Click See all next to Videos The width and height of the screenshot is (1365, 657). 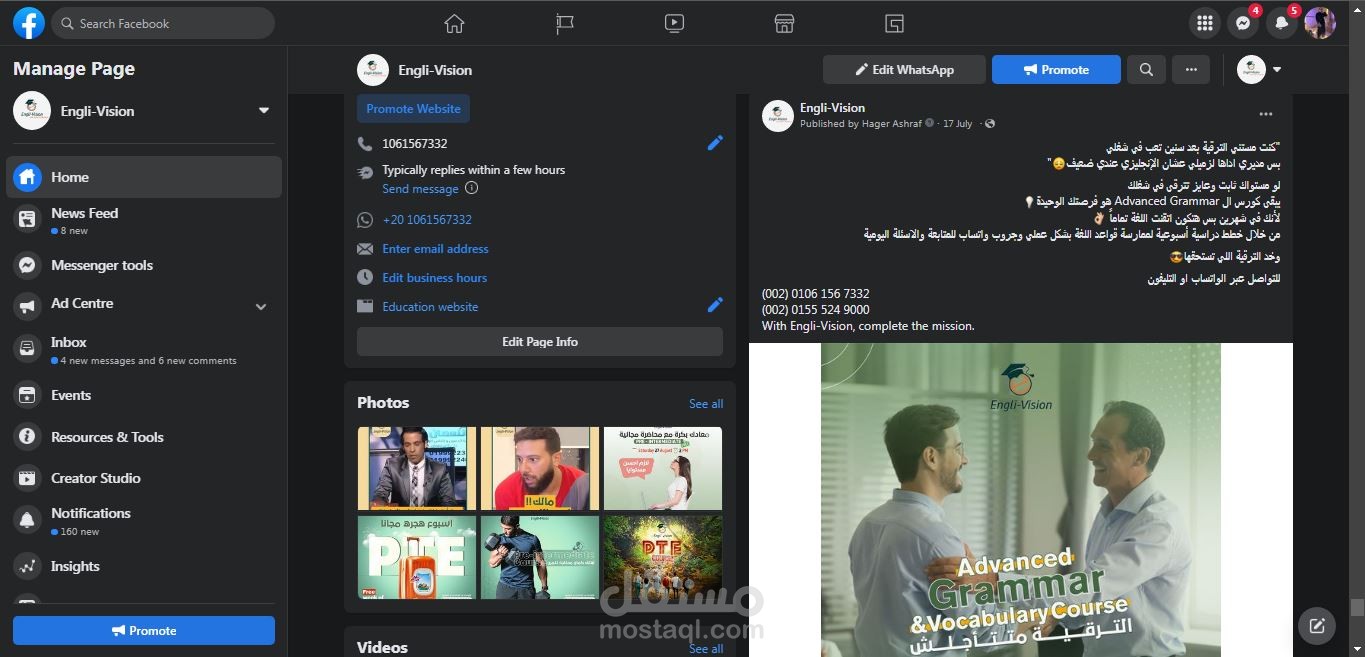click(706, 648)
